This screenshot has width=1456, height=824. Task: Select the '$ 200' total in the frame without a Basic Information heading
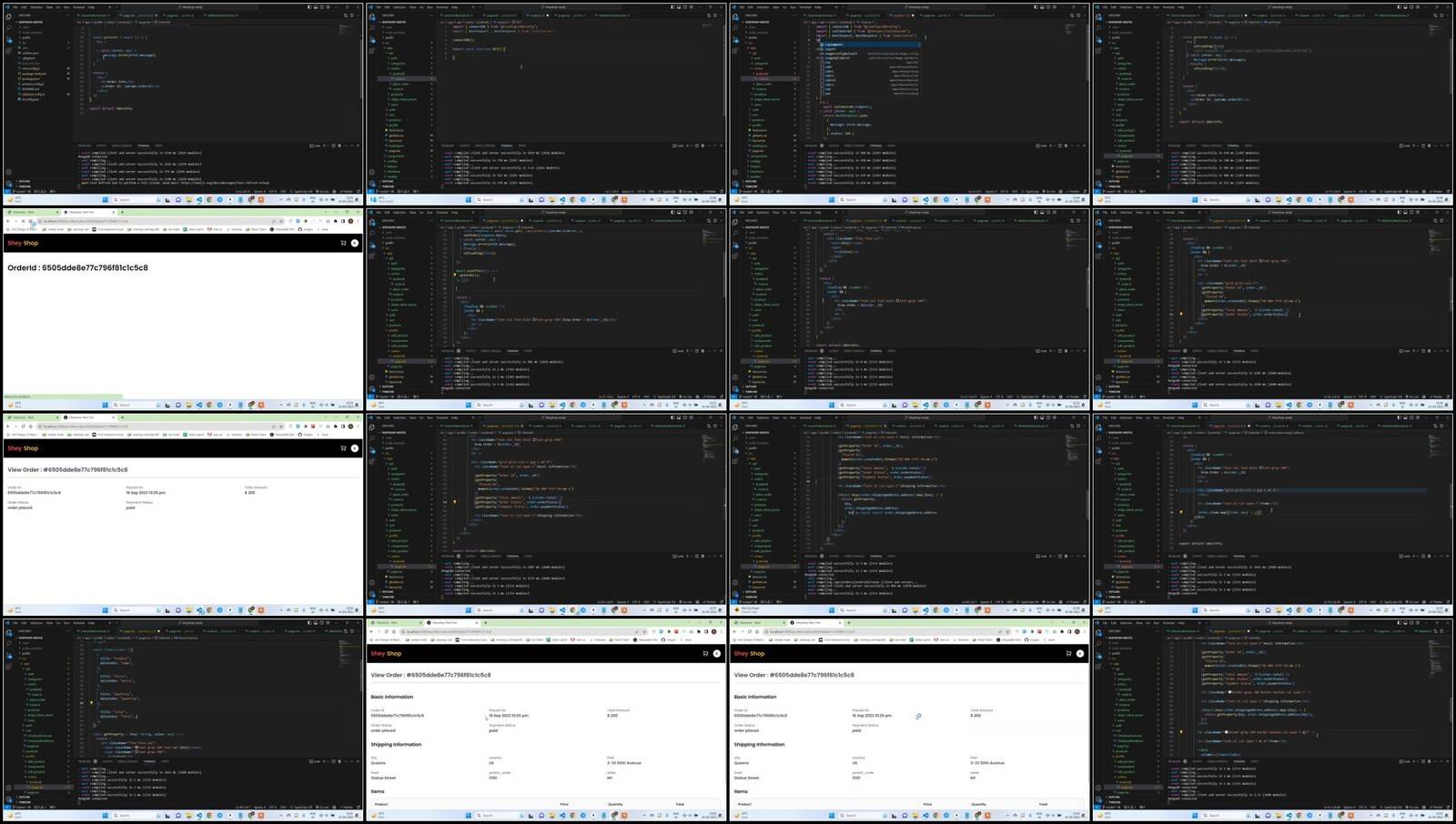click(250, 493)
